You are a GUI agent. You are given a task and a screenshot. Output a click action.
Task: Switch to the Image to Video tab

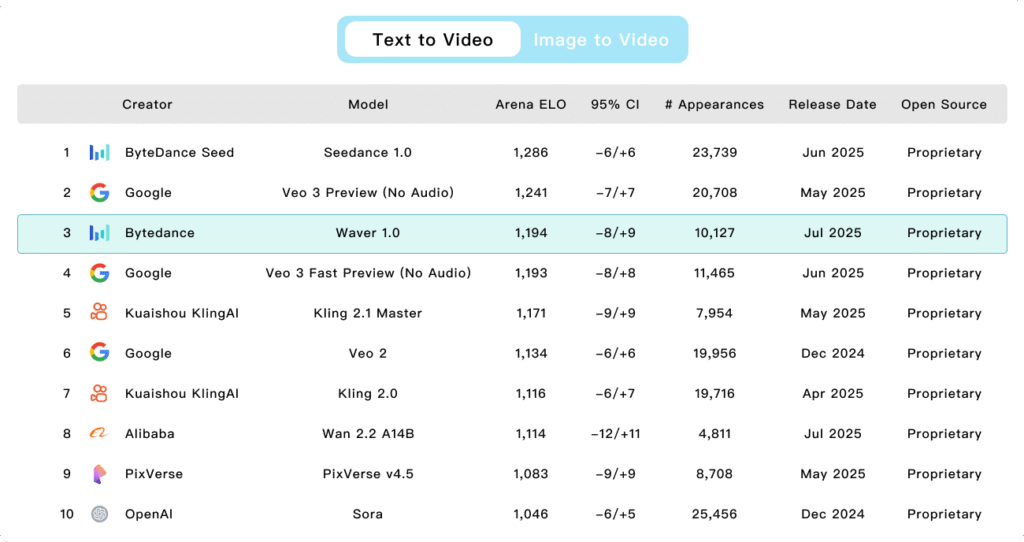pos(601,40)
